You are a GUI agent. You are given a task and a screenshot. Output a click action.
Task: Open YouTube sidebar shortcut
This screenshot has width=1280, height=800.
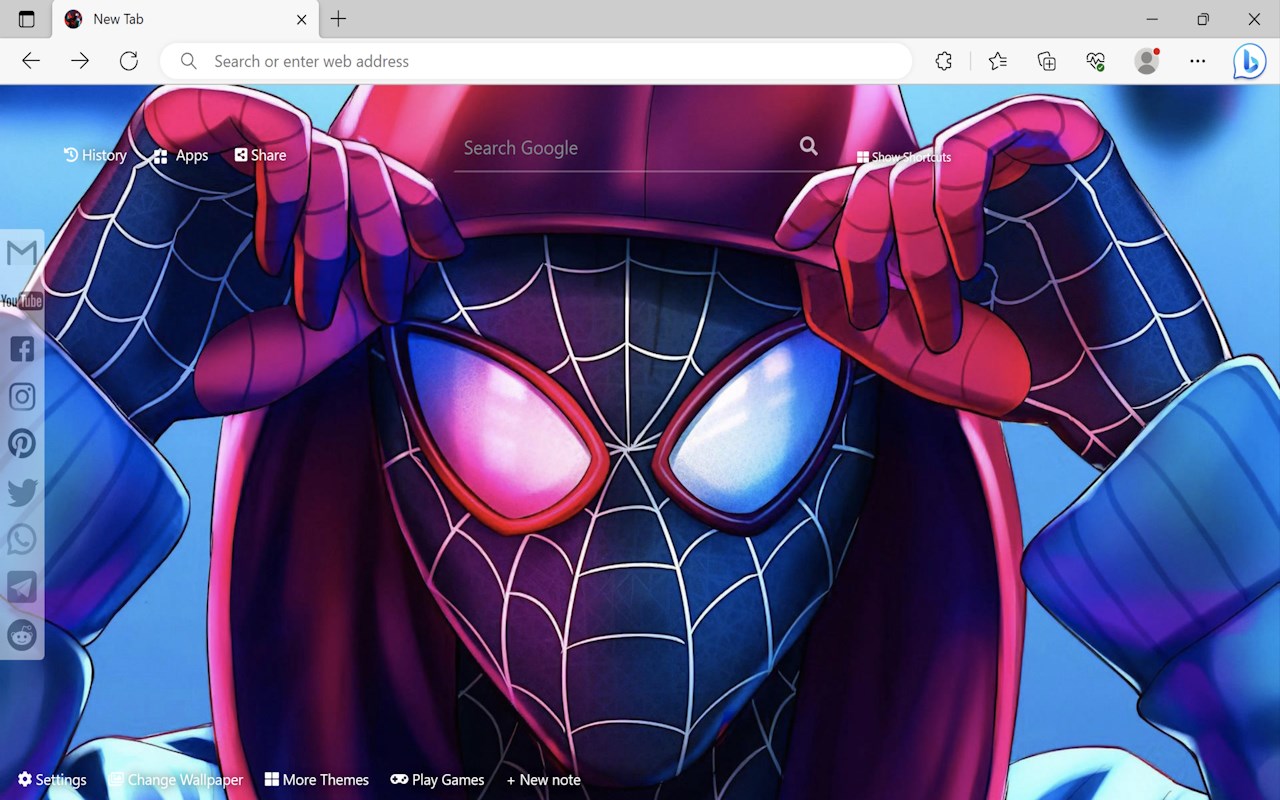22,301
